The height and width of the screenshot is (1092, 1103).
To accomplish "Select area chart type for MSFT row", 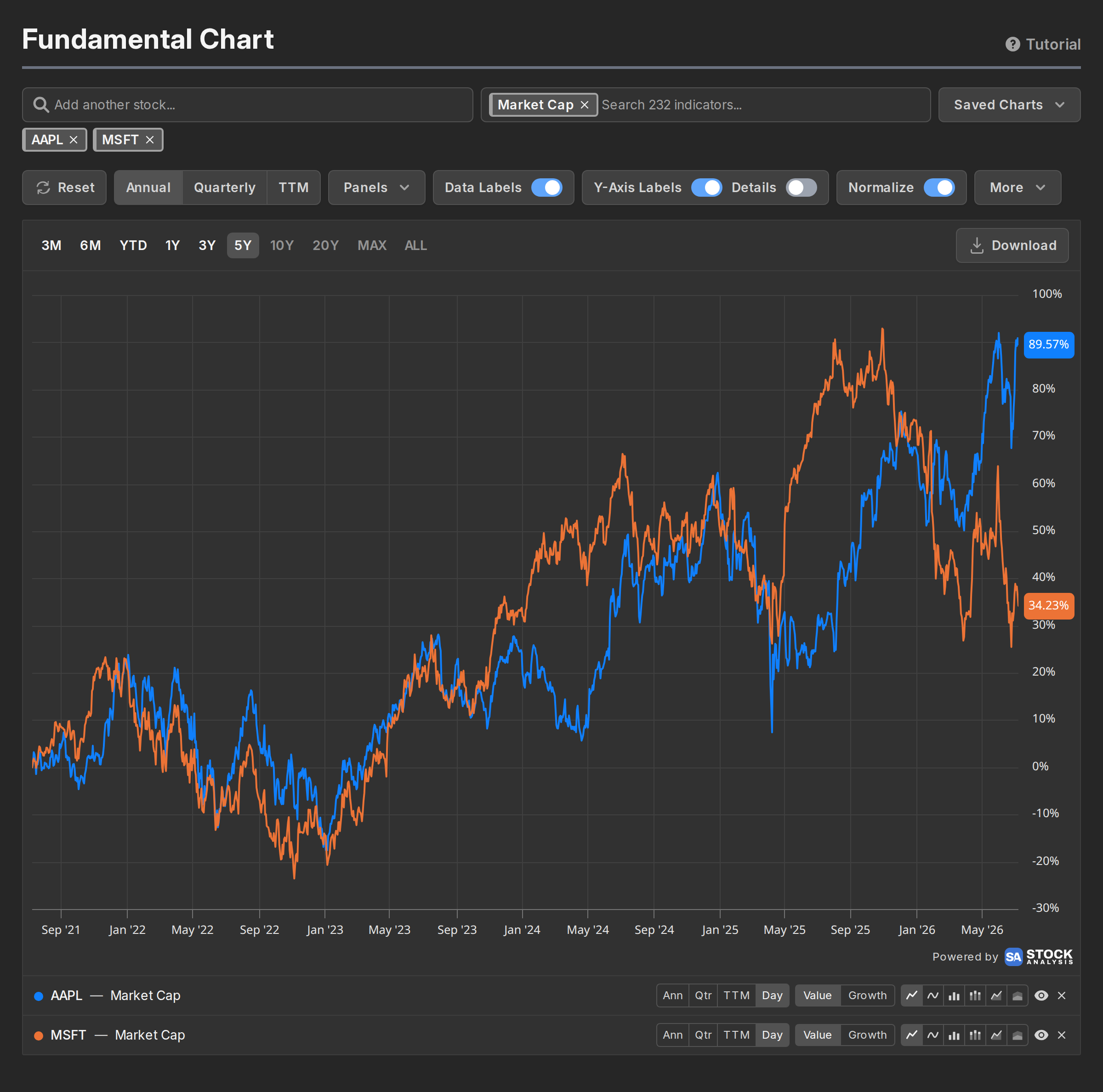I will 996,1035.
